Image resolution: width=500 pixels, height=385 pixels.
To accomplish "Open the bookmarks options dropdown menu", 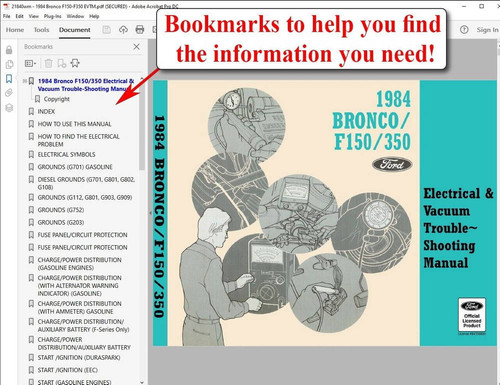I will click(30, 63).
